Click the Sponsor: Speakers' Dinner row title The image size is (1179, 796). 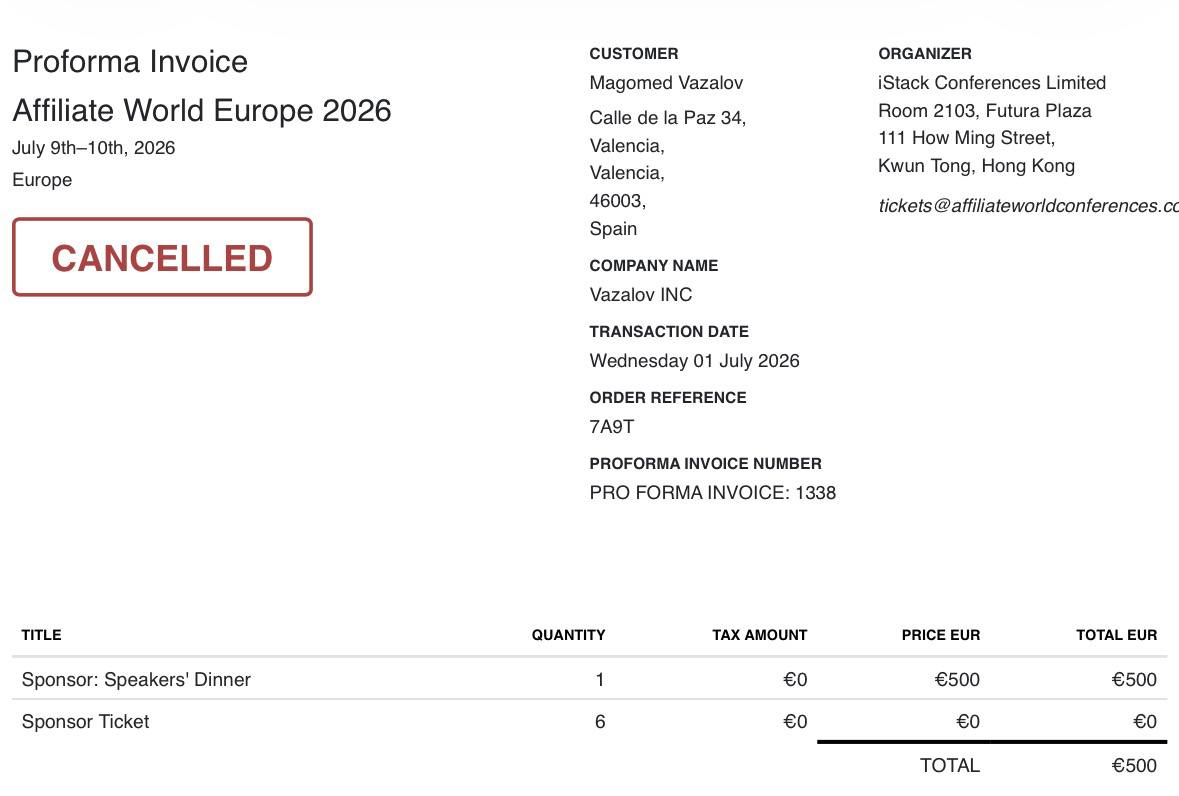[136, 679]
